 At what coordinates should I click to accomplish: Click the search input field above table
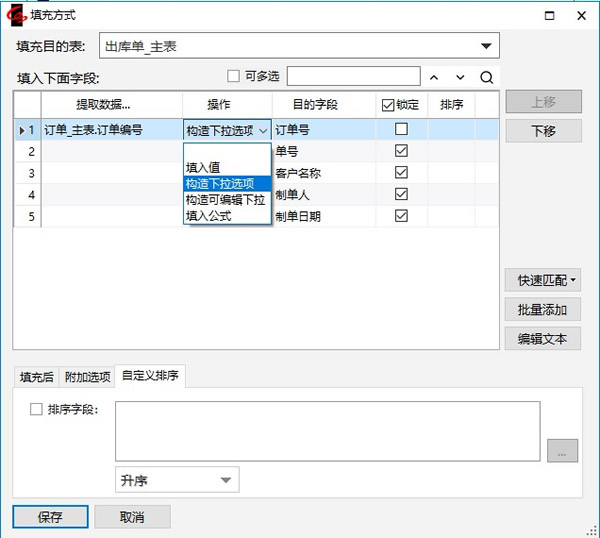(353, 76)
